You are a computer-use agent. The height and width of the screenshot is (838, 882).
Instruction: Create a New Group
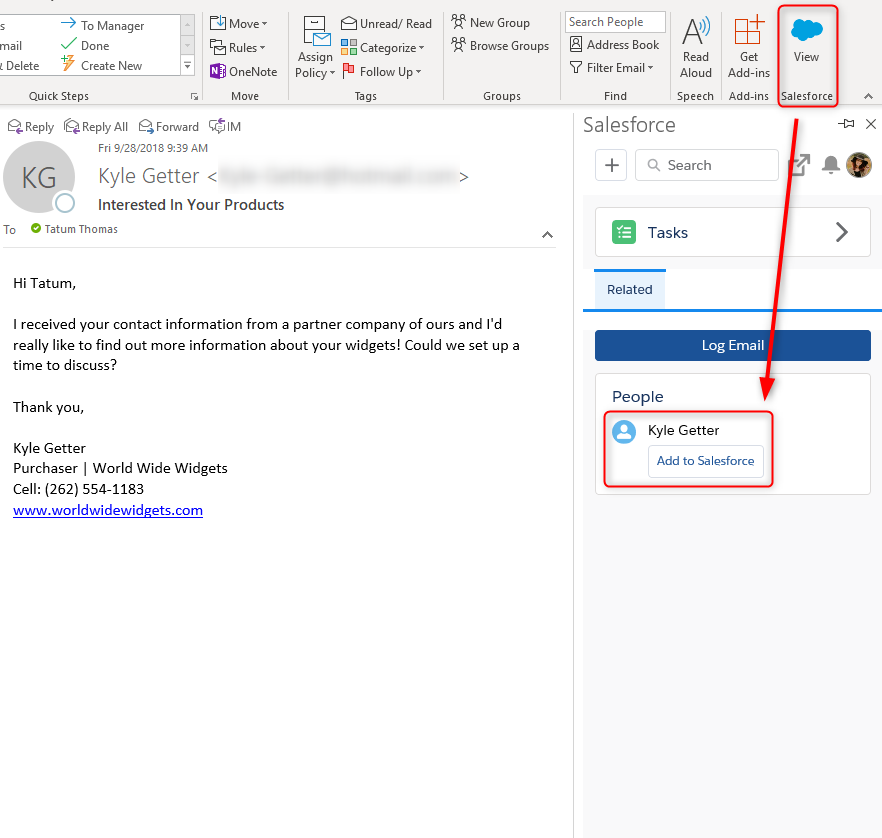coord(490,22)
